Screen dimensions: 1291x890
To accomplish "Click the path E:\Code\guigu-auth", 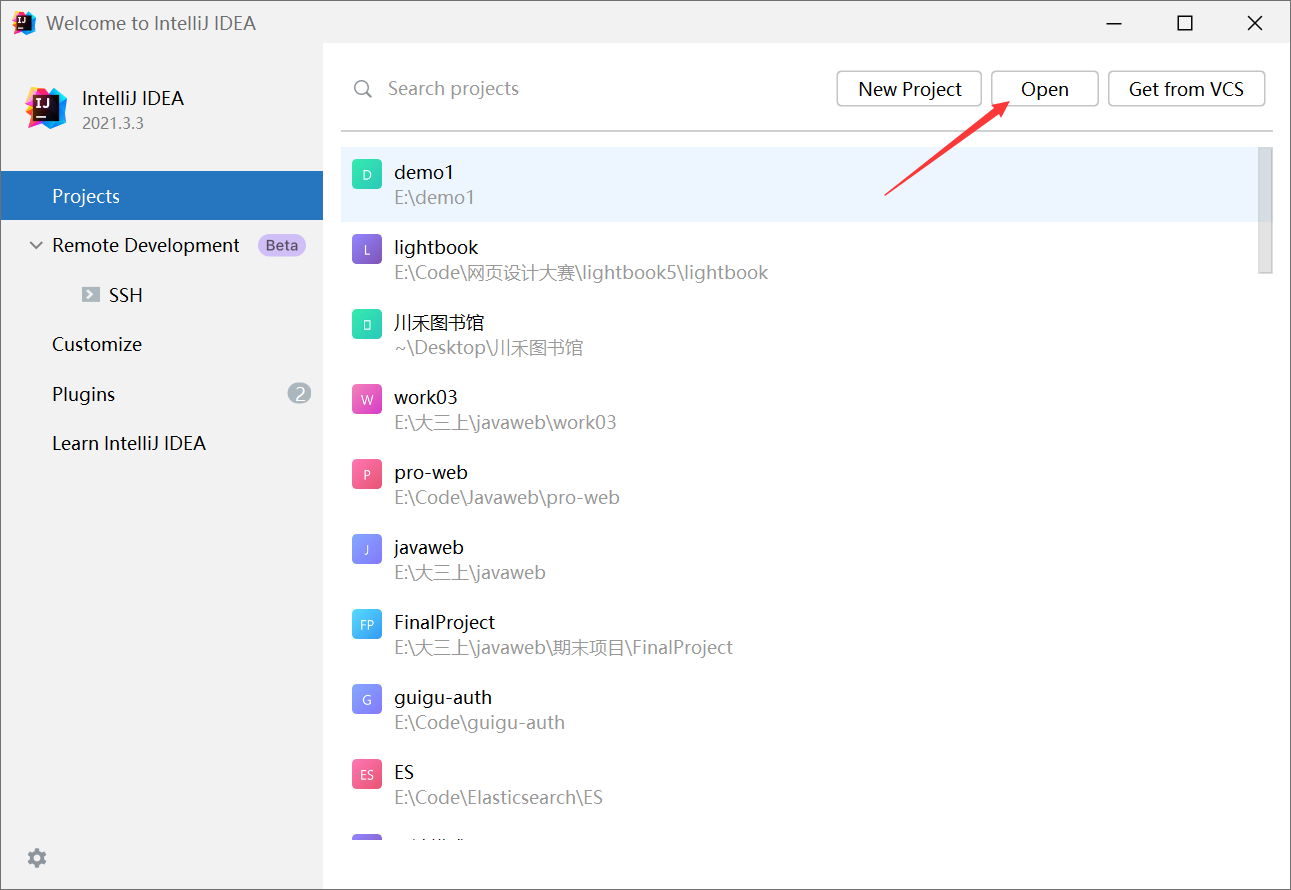I will tap(479, 722).
